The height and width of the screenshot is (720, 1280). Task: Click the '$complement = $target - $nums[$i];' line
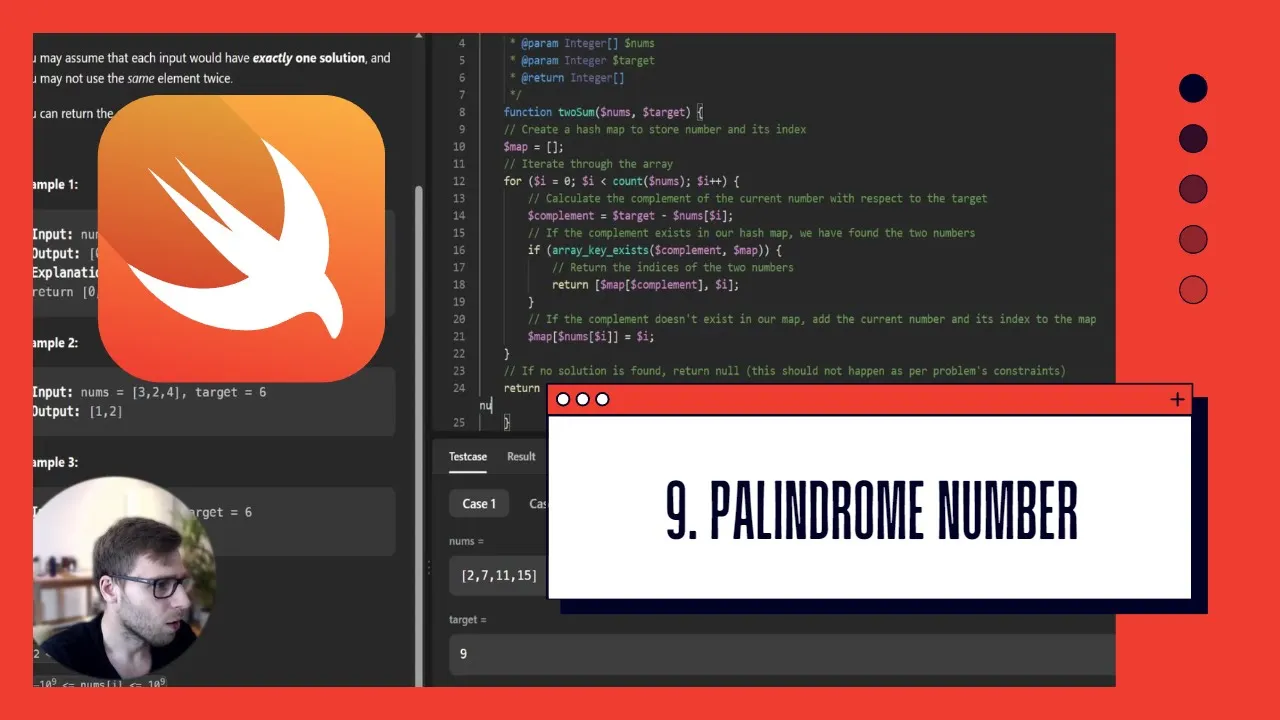pos(631,215)
